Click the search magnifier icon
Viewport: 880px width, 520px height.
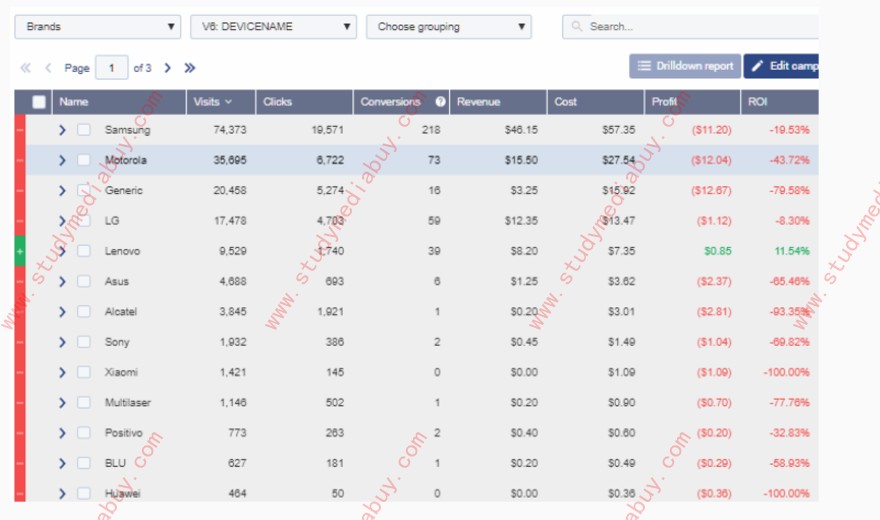point(576,26)
